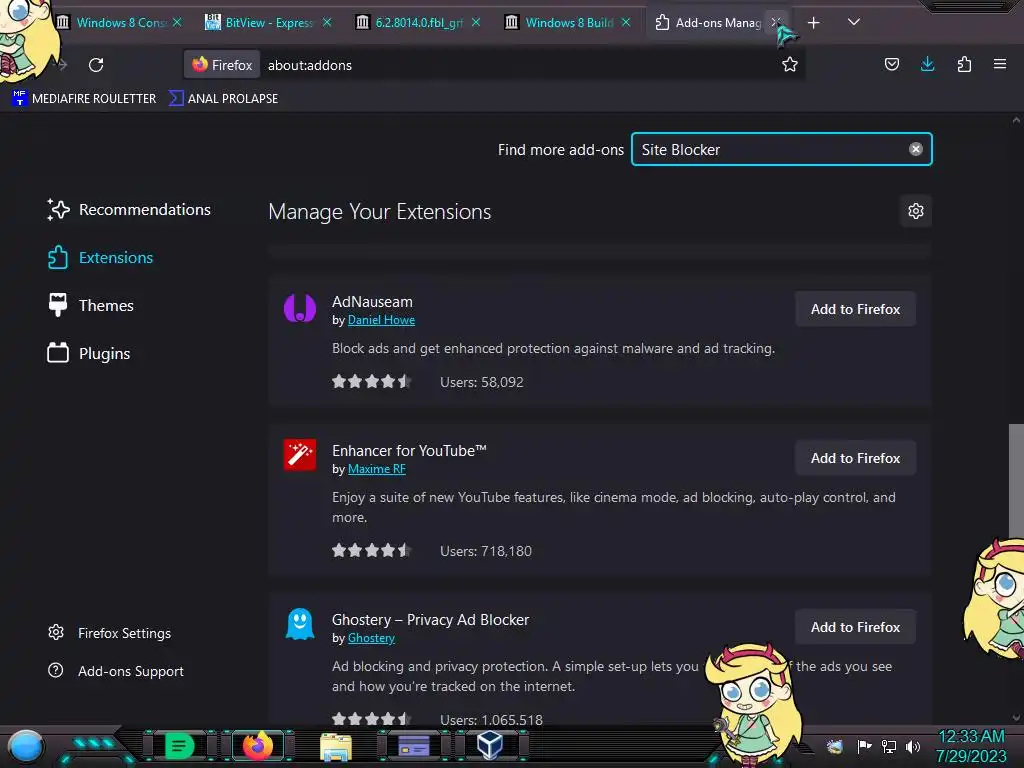Open Recommendations in the sidebar
The height and width of the screenshot is (768, 1024).
pos(129,210)
